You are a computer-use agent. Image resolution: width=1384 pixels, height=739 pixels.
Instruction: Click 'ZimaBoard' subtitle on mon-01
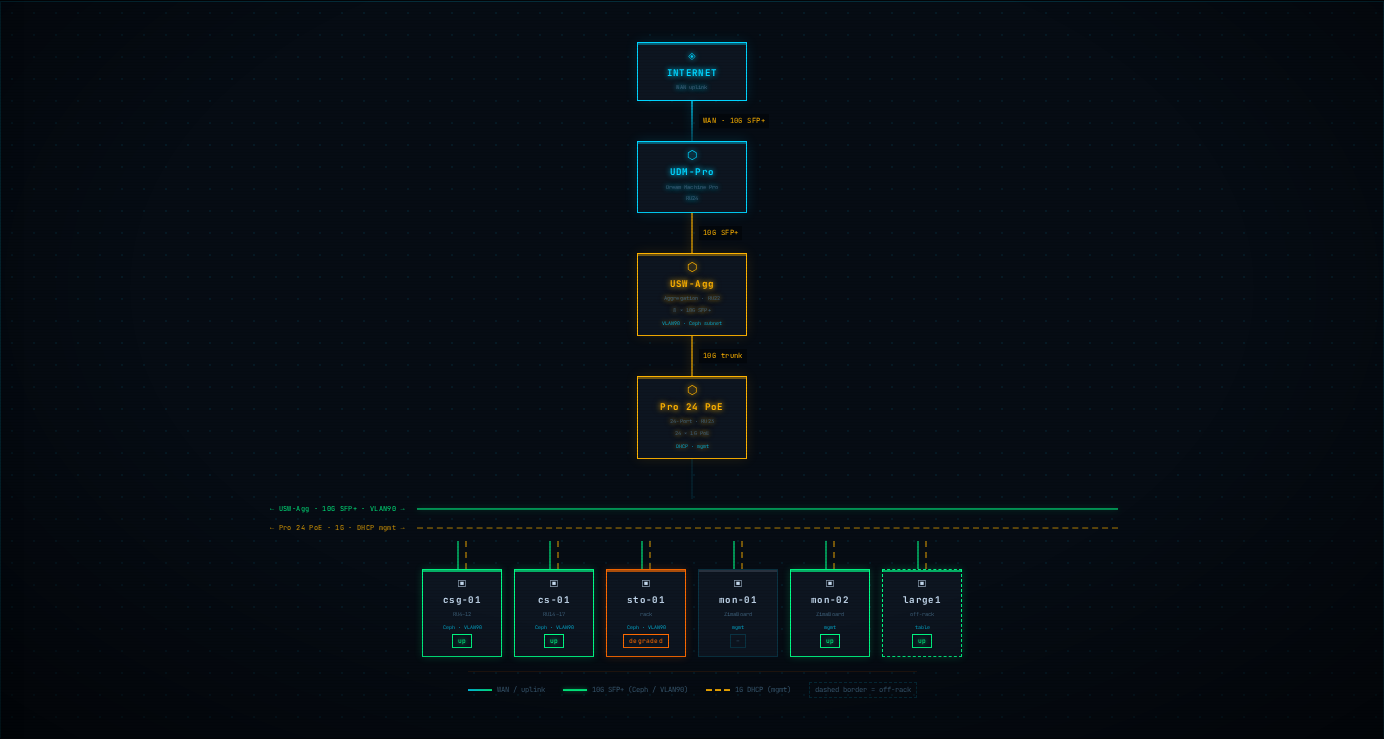pos(738,614)
